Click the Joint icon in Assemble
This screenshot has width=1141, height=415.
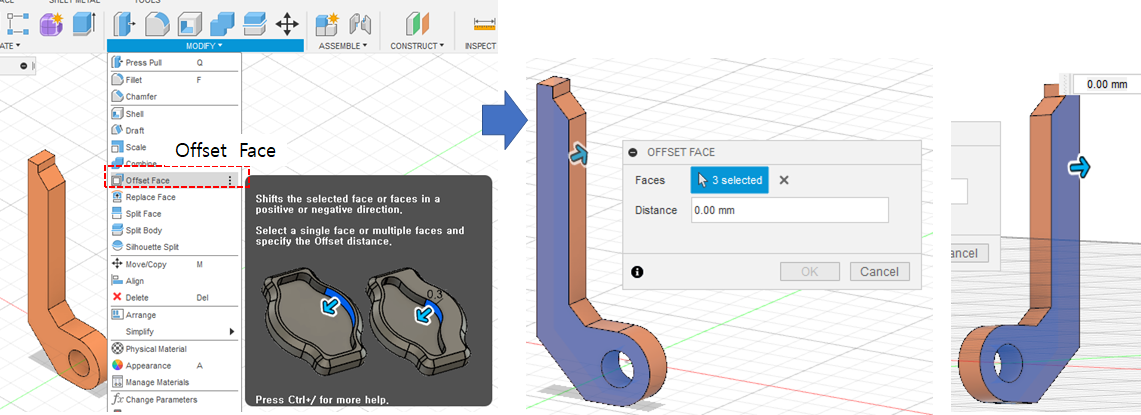pyautogui.click(x=361, y=24)
